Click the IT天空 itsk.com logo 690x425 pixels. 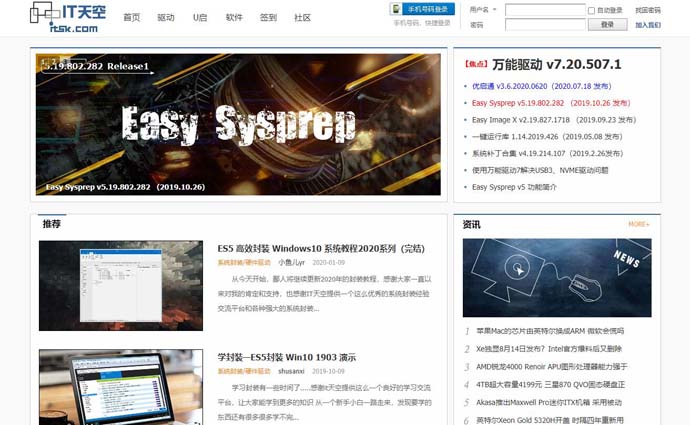(68, 17)
